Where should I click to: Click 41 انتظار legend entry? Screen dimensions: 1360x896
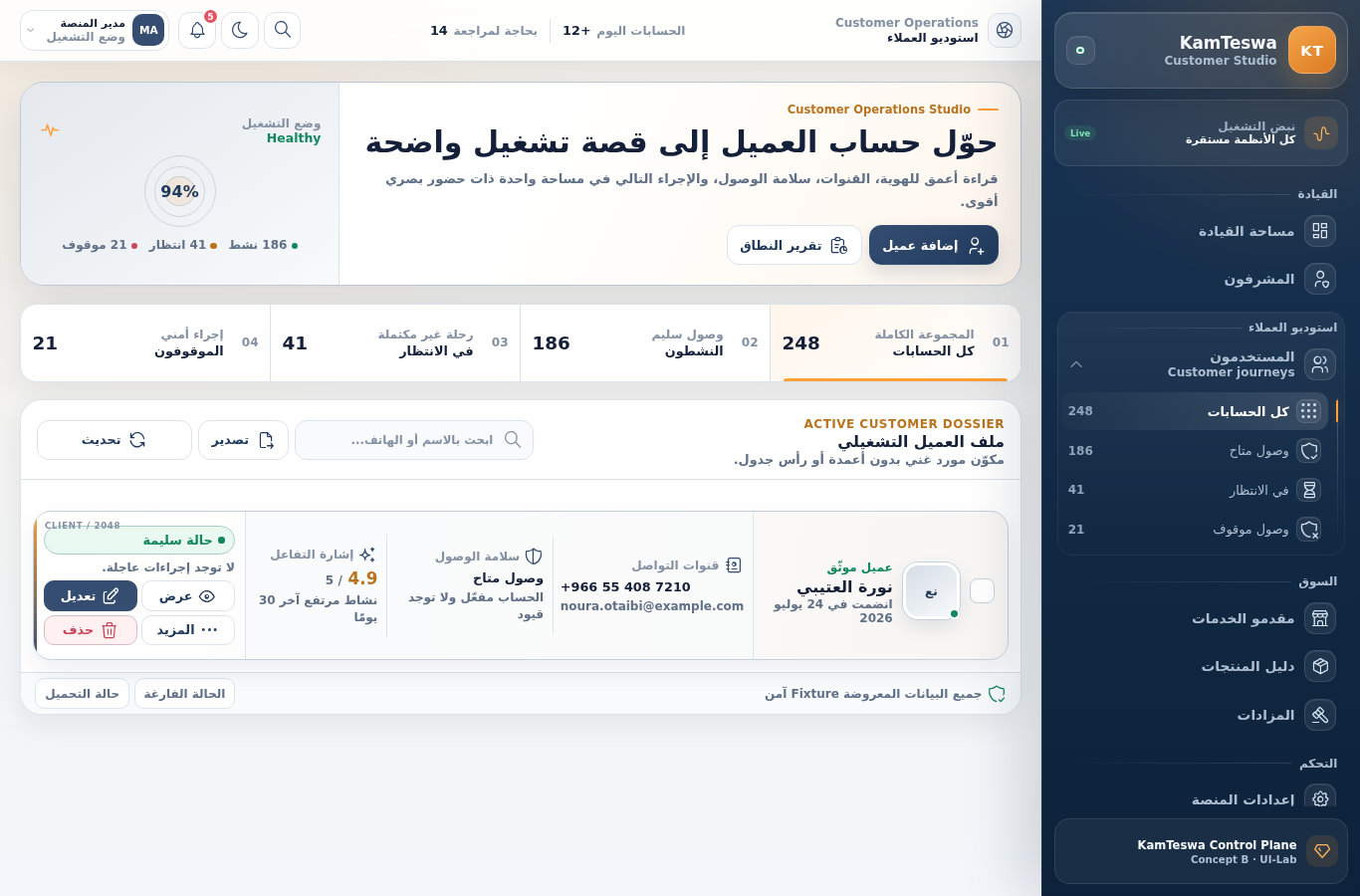[x=183, y=245]
